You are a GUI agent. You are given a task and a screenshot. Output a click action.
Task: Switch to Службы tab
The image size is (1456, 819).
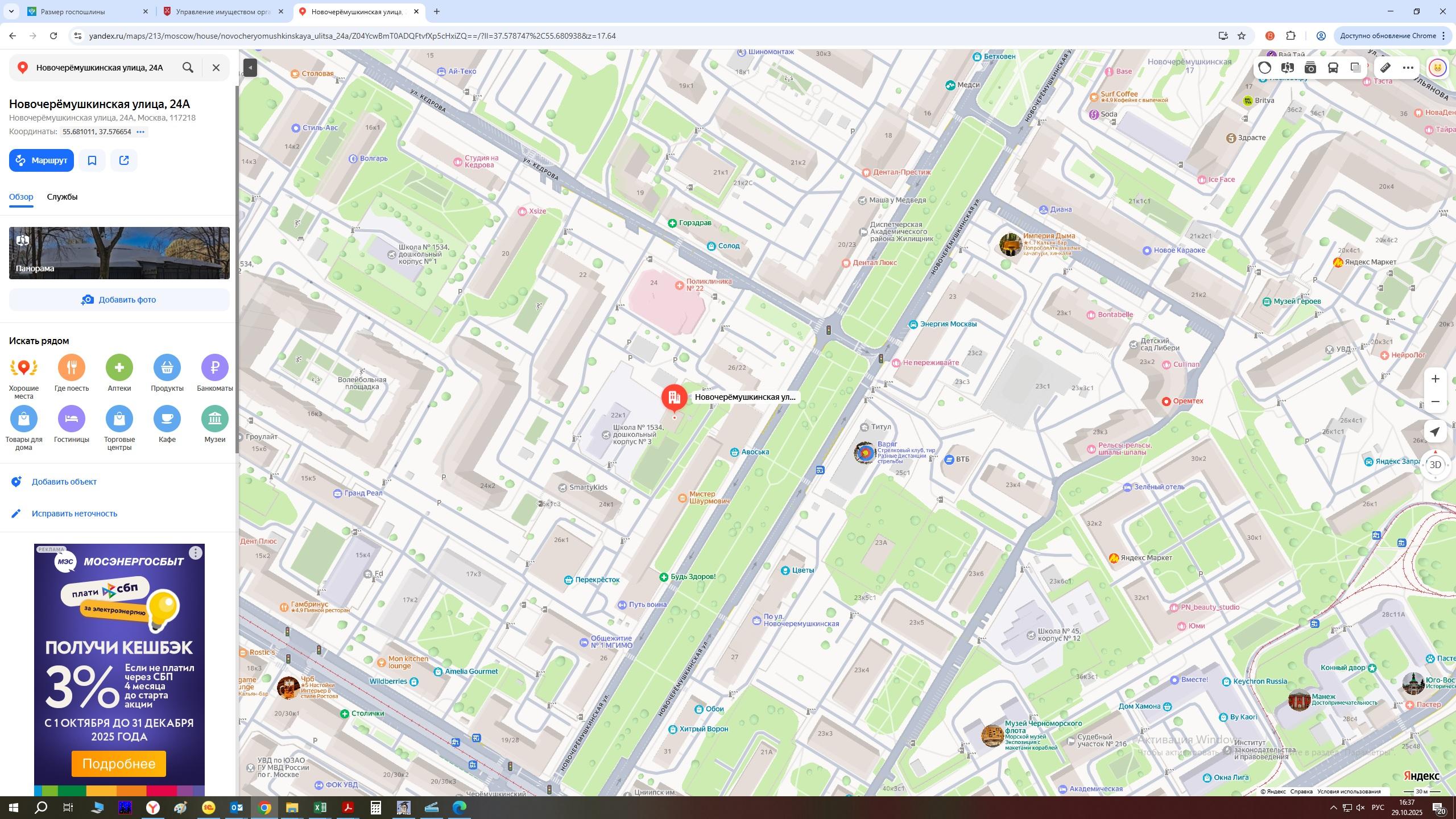point(62,197)
